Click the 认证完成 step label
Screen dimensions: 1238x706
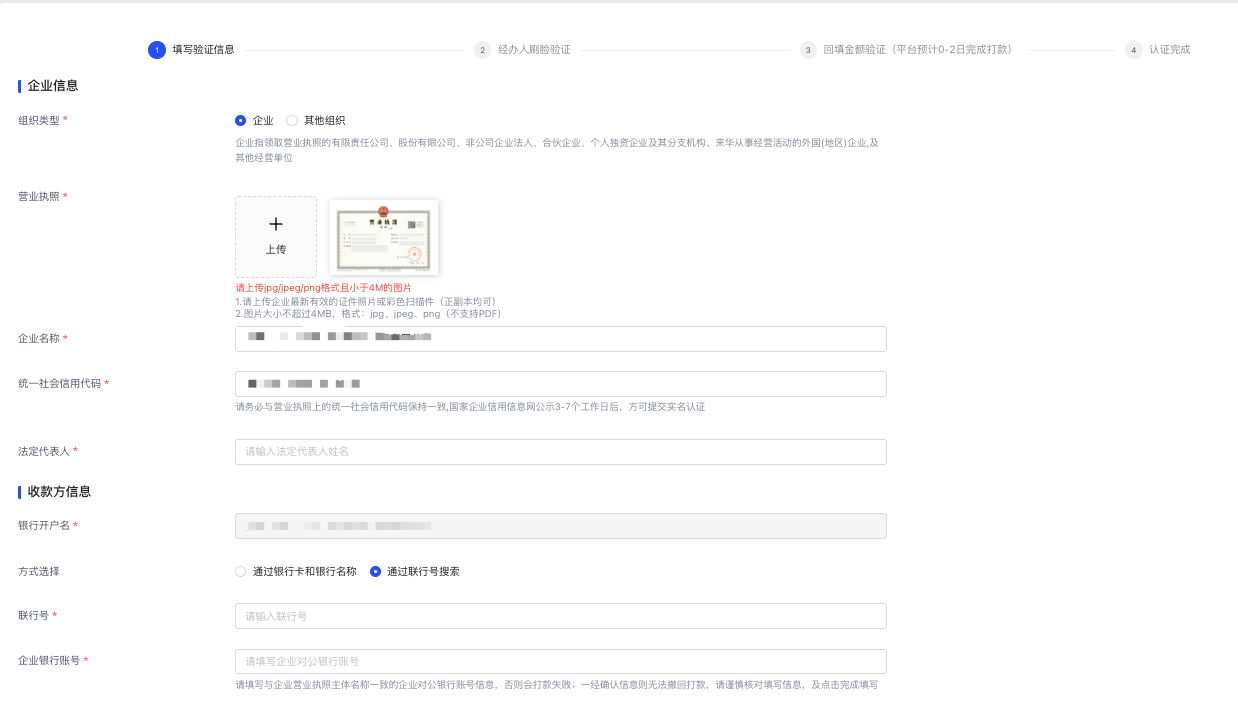click(x=1169, y=49)
